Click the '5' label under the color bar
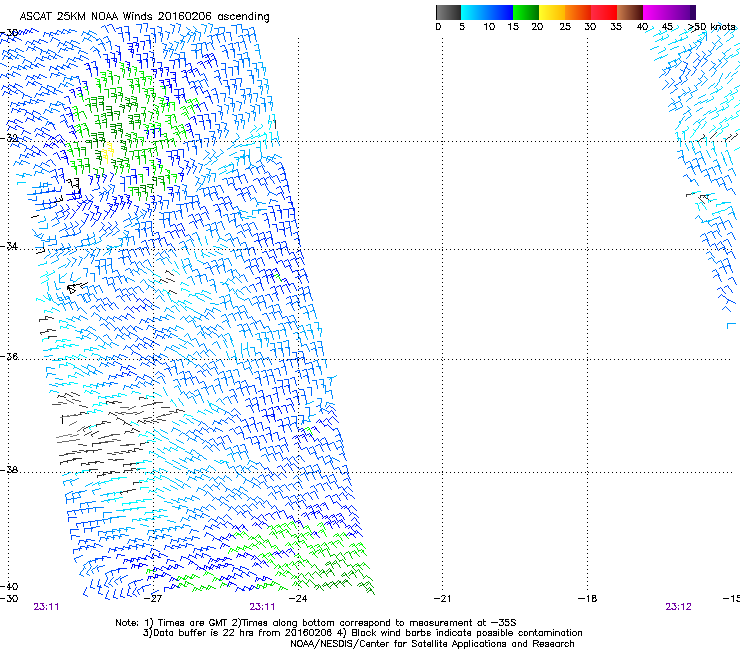Screen dimensions: 740x650 pyautogui.click(x=462, y=27)
